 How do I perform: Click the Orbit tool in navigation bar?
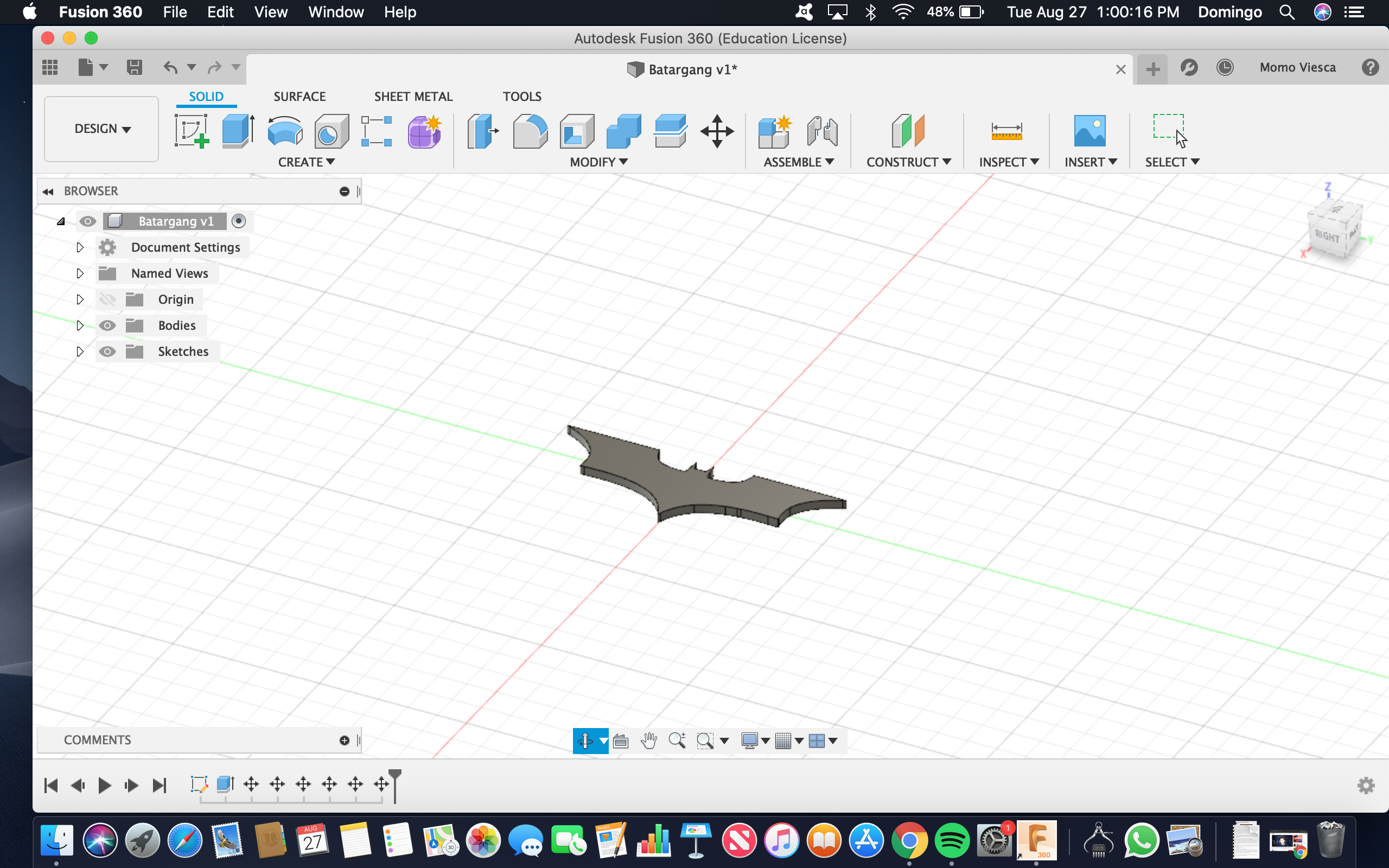[585, 741]
